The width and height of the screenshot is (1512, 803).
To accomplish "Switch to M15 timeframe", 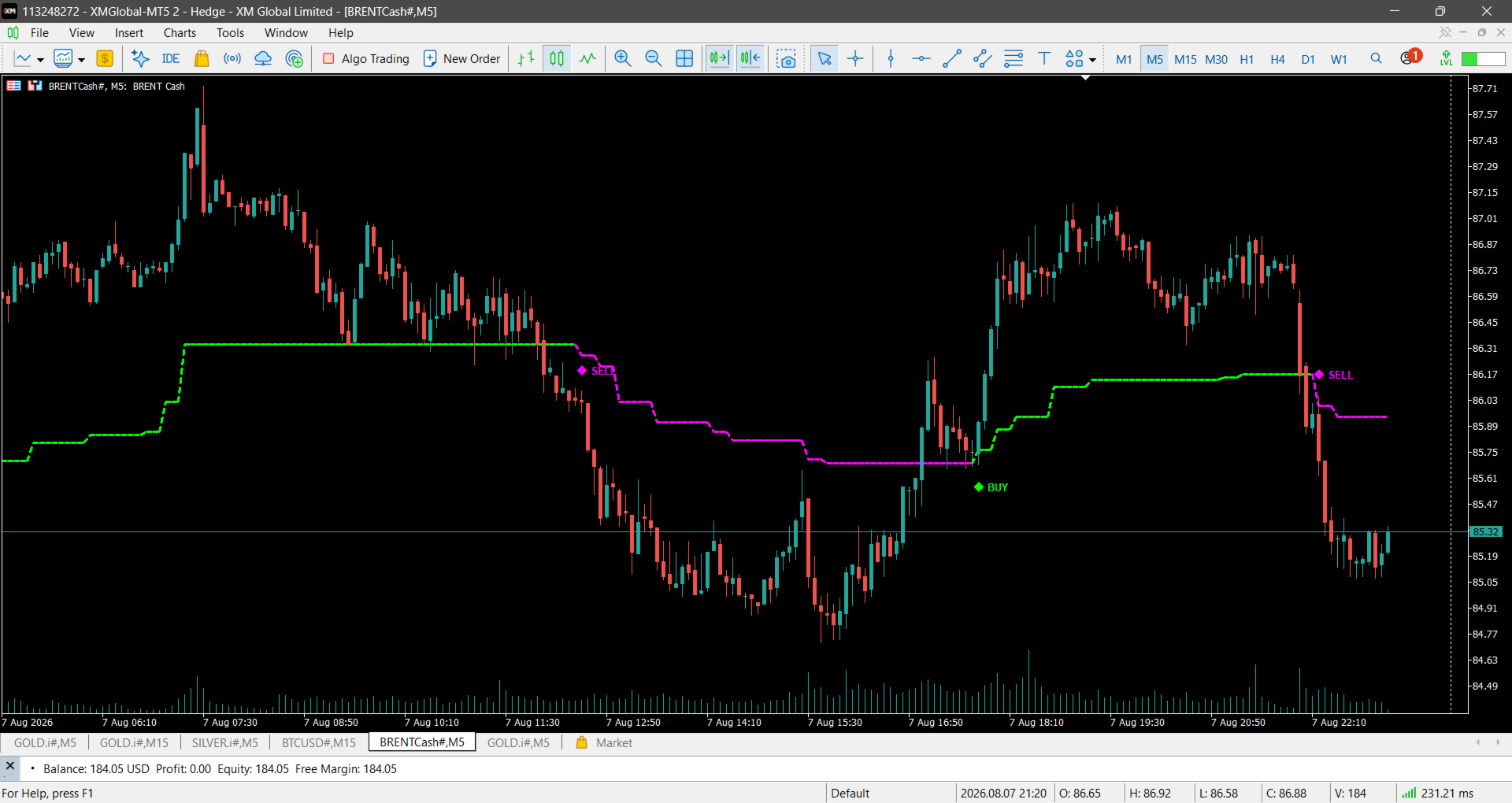I will (1185, 60).
